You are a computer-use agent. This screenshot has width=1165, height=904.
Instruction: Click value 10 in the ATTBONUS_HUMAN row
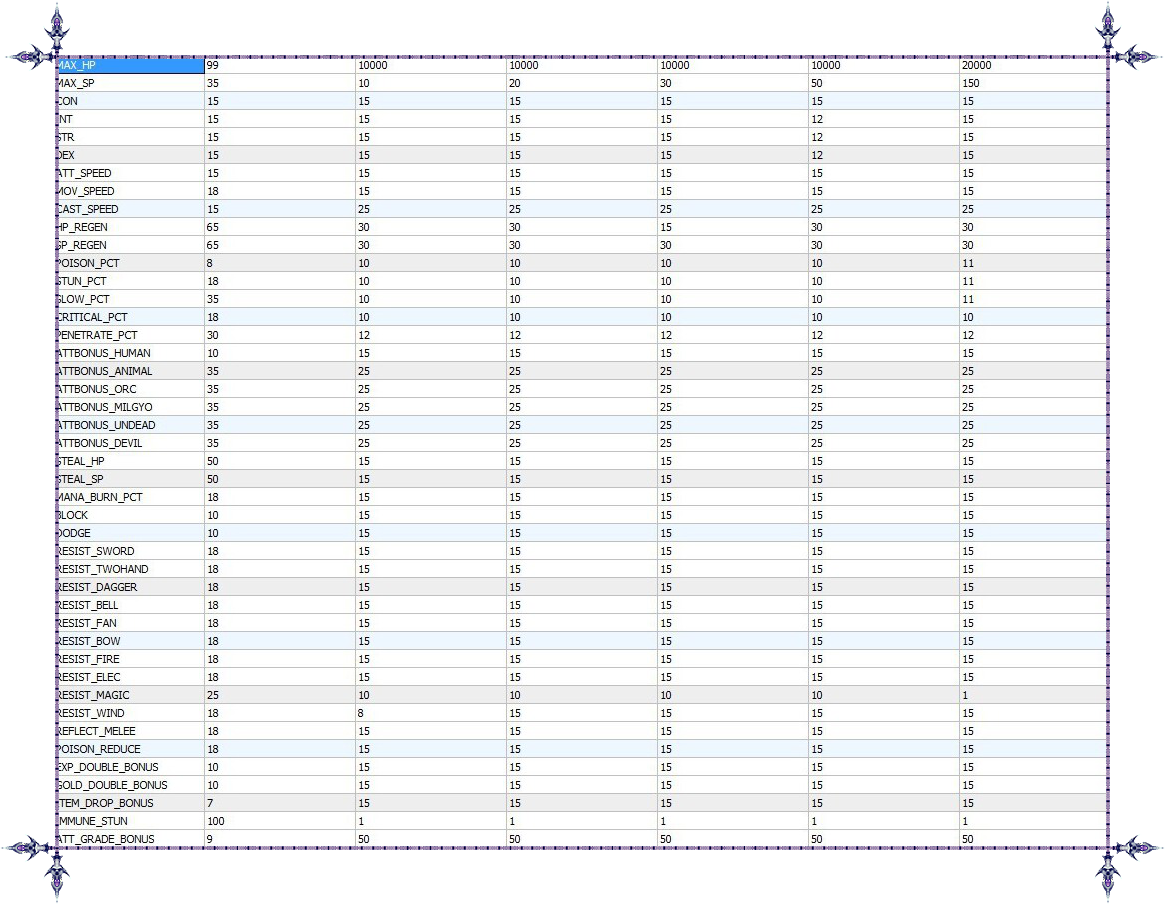[212, 353]
